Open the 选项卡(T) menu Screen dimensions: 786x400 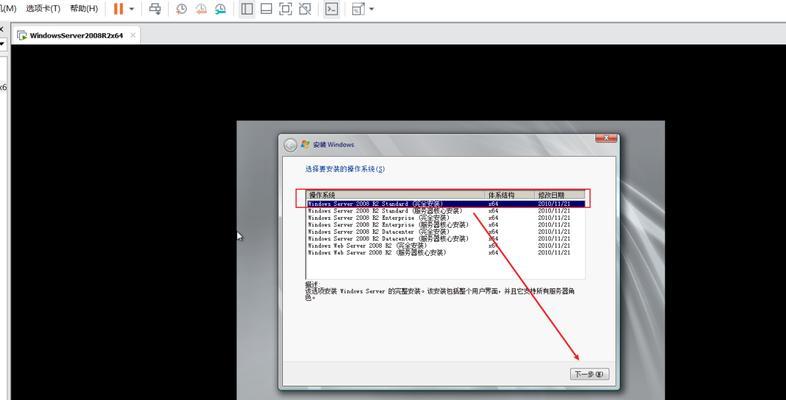[43, 9]
